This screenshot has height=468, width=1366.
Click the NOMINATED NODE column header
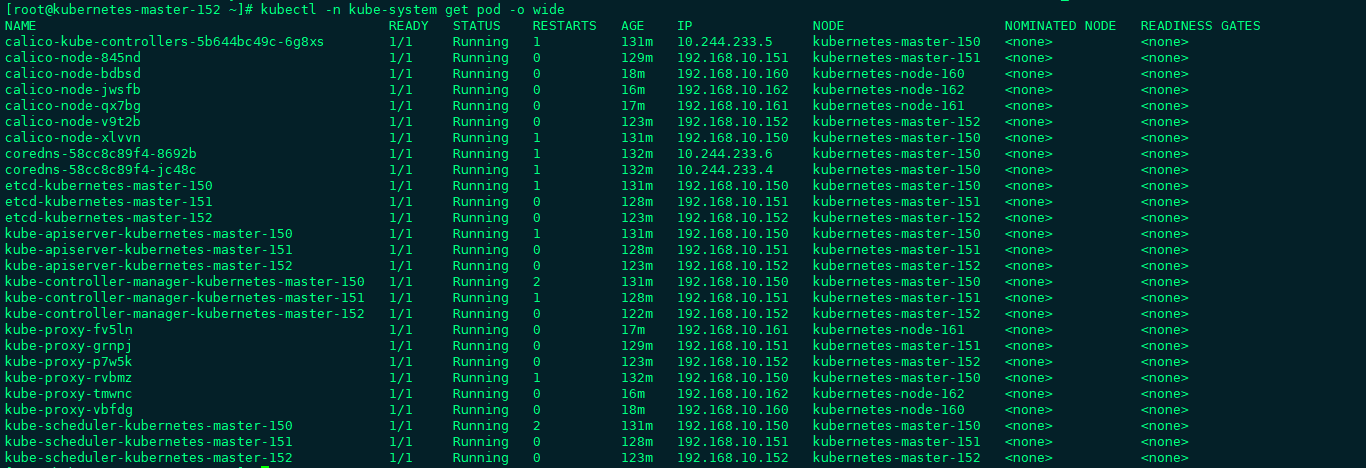coord(1061,26)
